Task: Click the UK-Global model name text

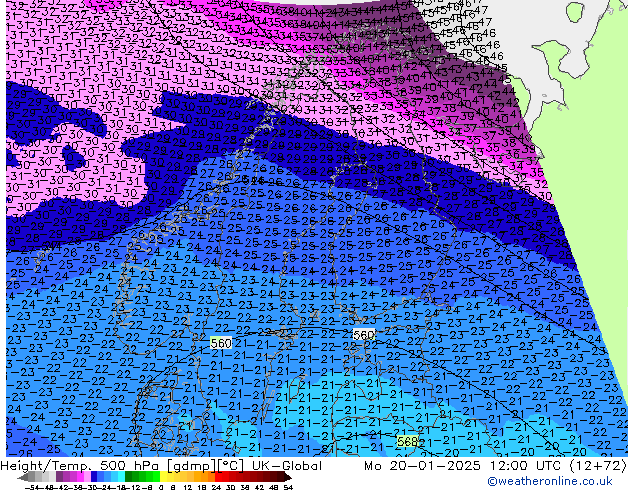Action: [287, 466]
